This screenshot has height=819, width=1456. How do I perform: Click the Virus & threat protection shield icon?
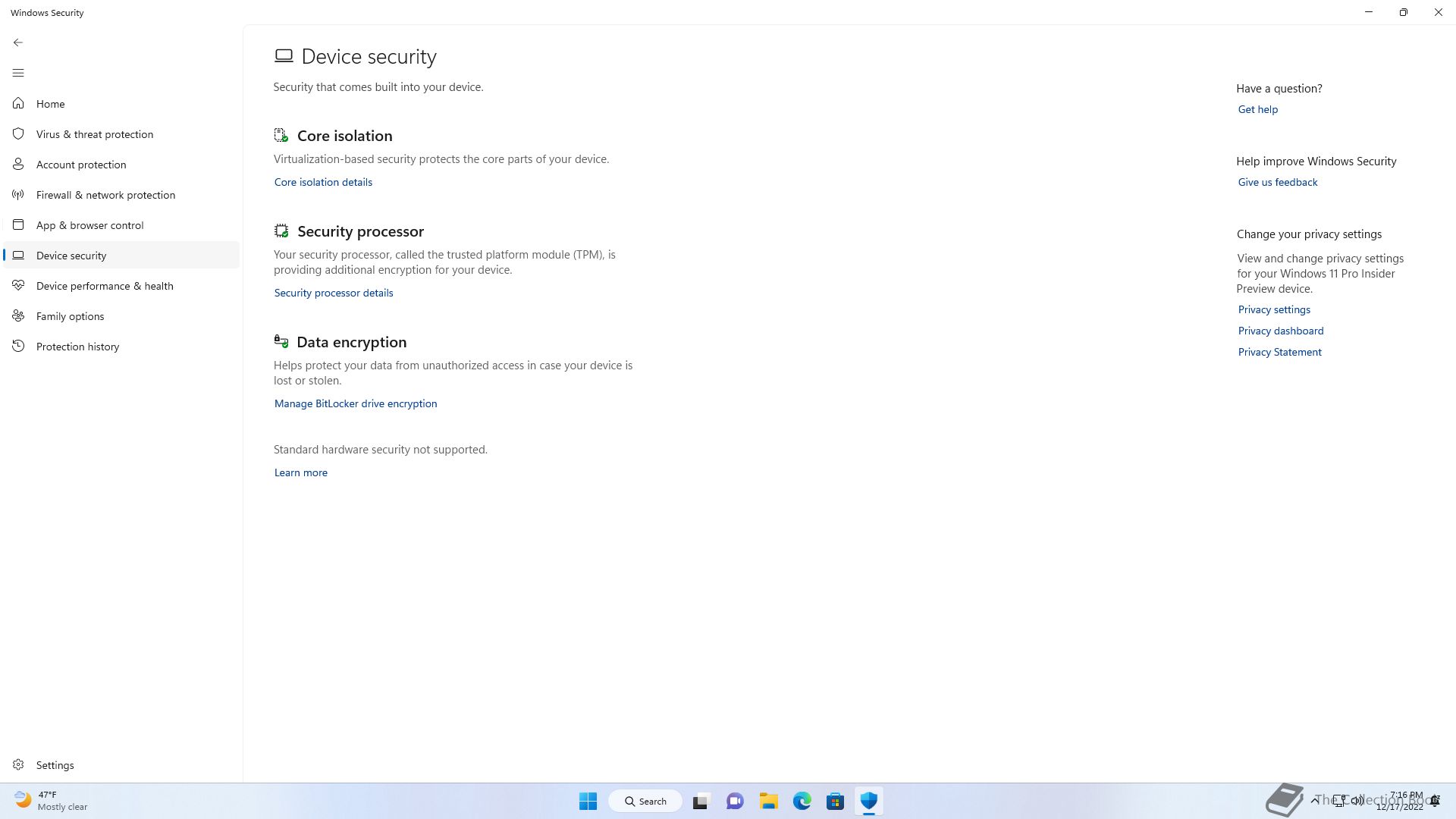click(x=18, y=133)
